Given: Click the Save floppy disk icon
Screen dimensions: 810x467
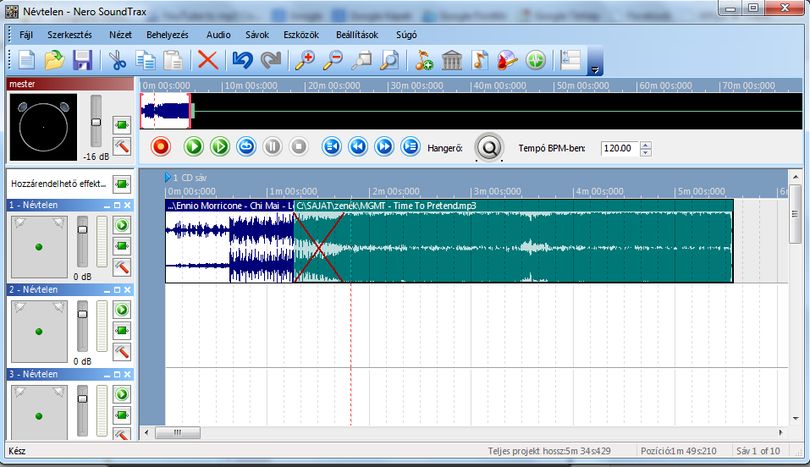Looking at the screenshot, I should (83, 60).
